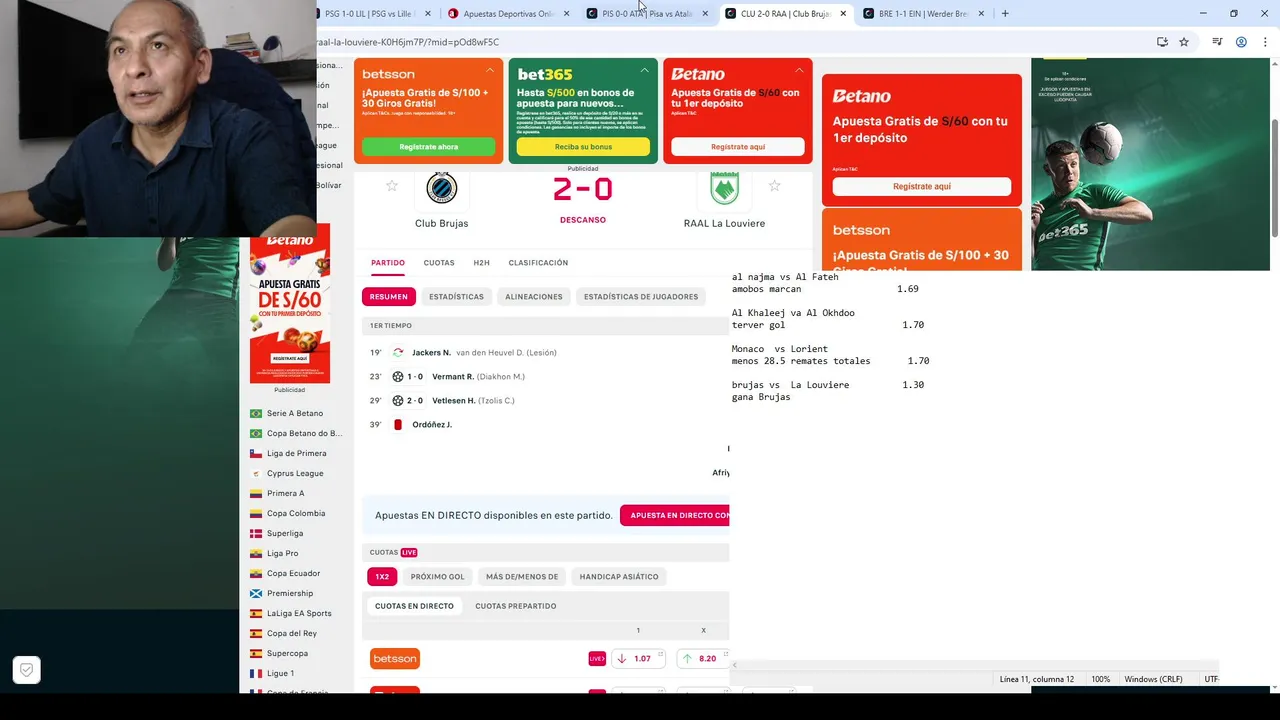The image size is (1280, 720).
Task: Click the goal ball icon for Vermant R.
Action: pyautogui.click(x=398, y=377)
